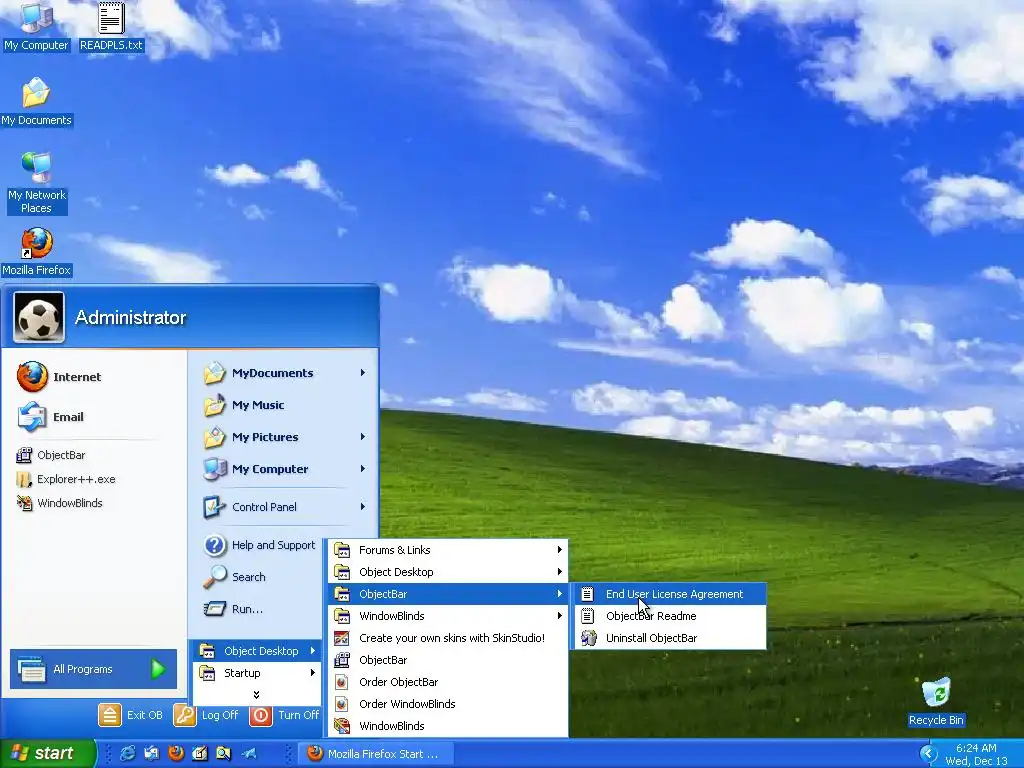This screenshot has width=1024, height=768.
Task: Expand Control Panel submenu arrow
Action: (x=362, y=507)
